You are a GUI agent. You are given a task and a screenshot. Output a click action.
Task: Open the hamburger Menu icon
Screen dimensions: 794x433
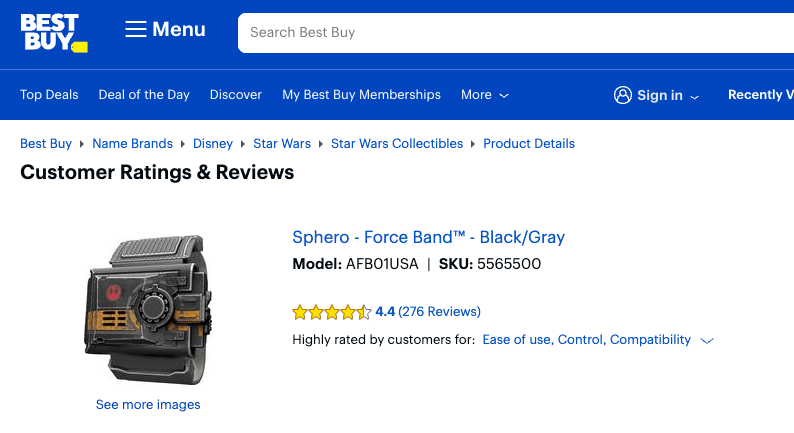pos(136,30)
